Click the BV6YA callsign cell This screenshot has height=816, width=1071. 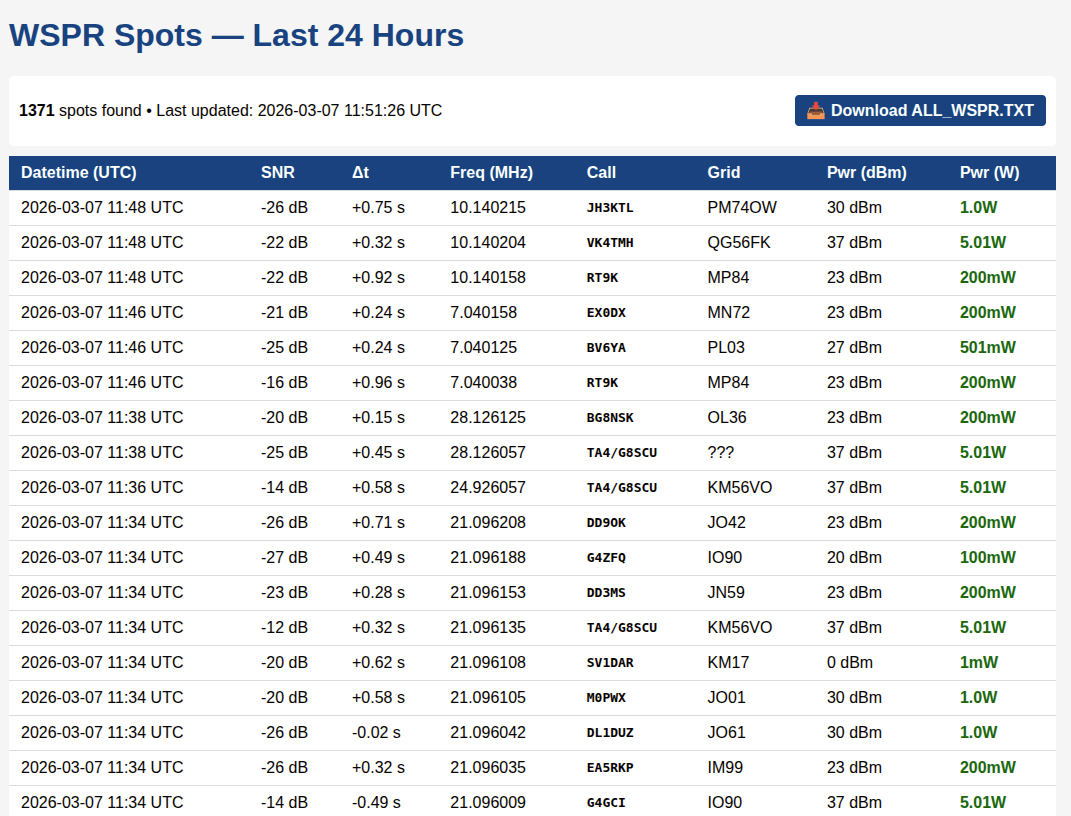pyautogui.click(x=606, y=348)
